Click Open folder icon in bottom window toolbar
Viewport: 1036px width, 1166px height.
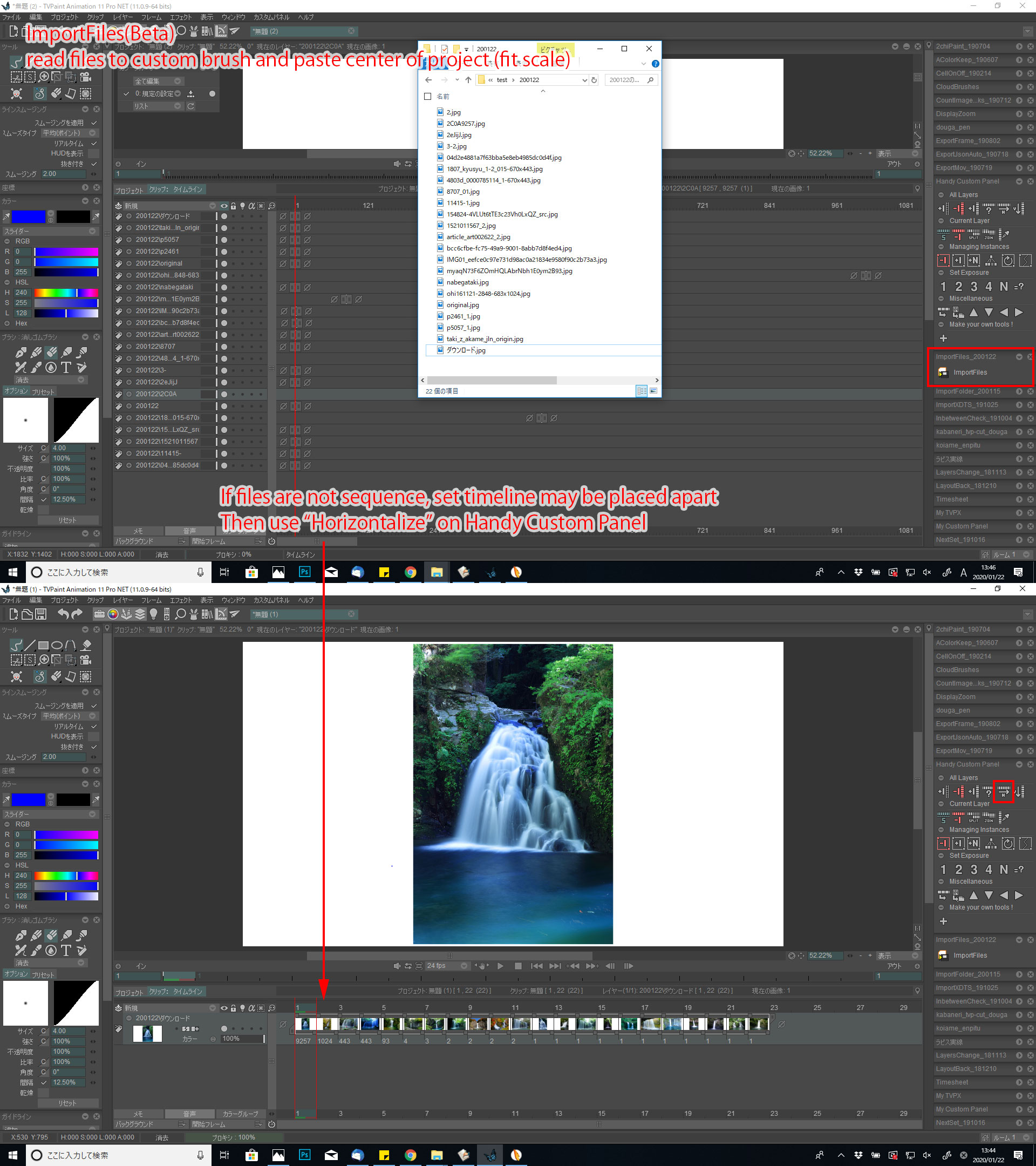pyautogui.click(x=27, y=614)
